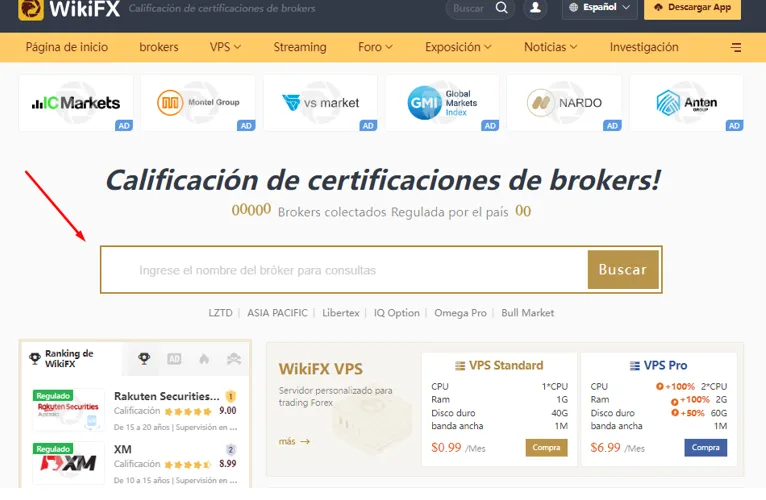Open the Español language dropdown

coord(599,8)
